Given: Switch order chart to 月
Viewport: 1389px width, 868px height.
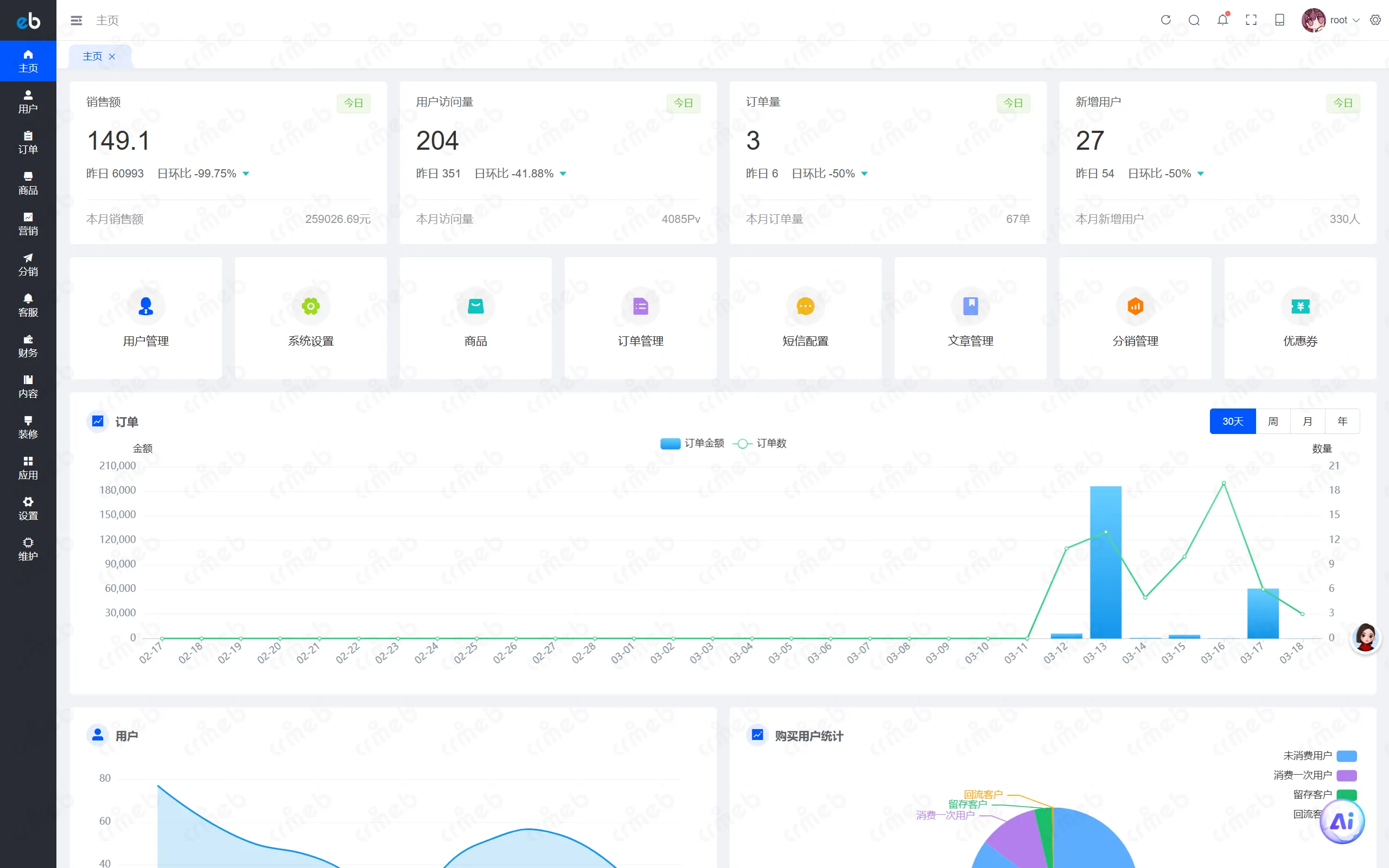Looking at the screenshot, I should pyautogui.click(x=1308, y=422).
